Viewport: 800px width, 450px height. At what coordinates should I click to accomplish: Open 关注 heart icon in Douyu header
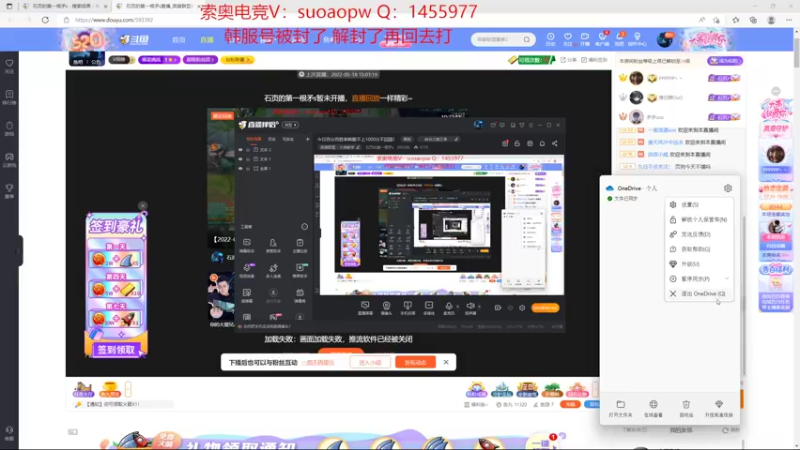click(567, 39)
